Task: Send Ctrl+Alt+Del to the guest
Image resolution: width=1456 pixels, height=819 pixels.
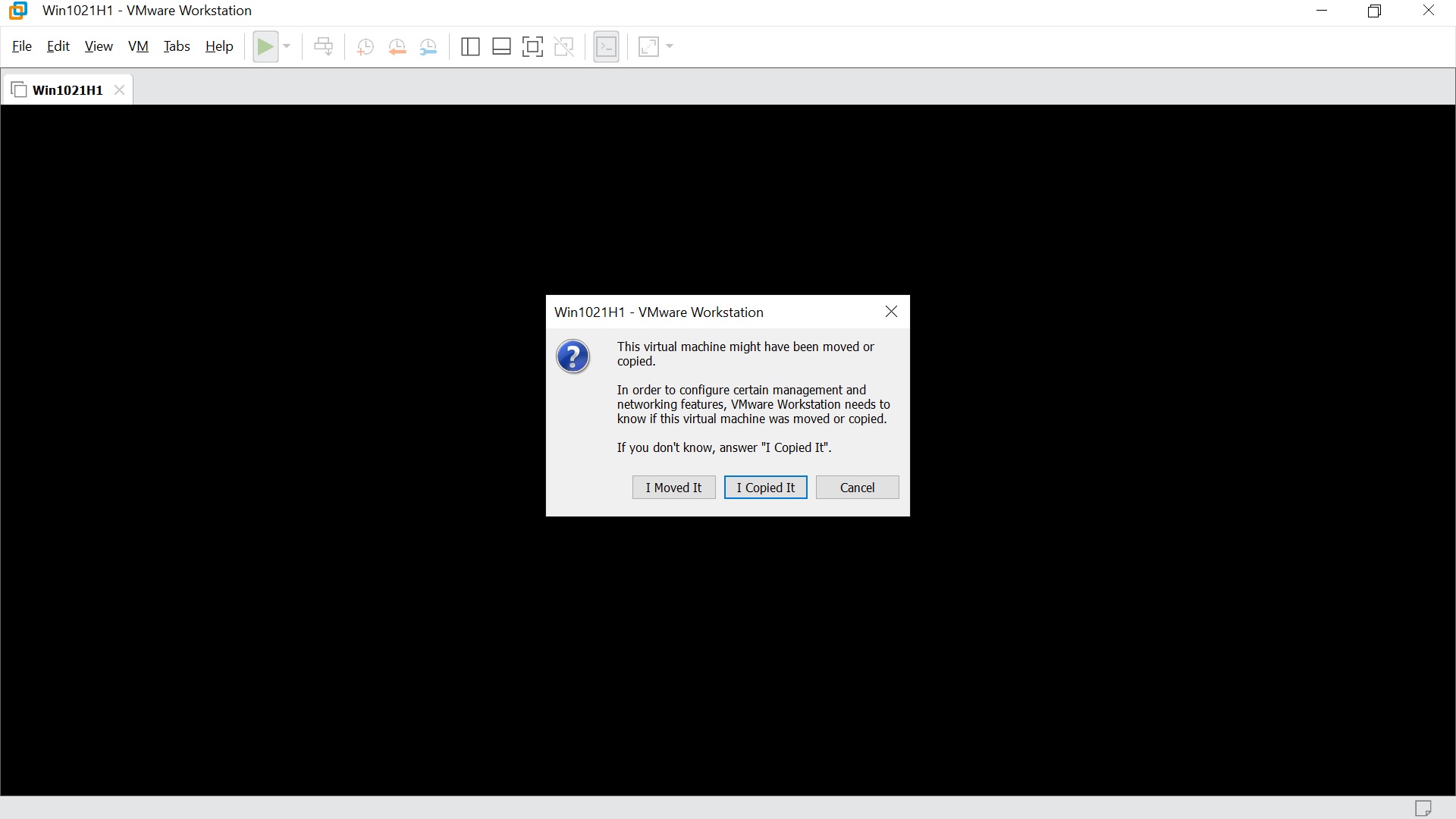Action: 324,46
